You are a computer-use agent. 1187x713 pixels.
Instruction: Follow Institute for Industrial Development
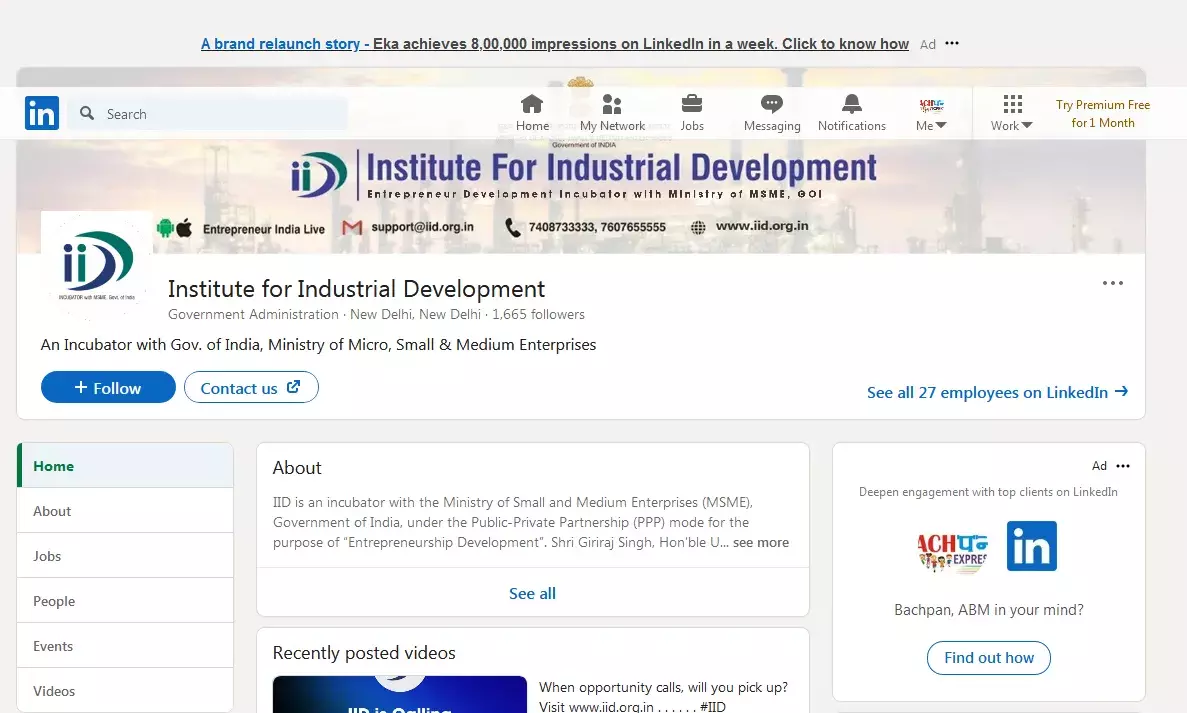point(108,388)
